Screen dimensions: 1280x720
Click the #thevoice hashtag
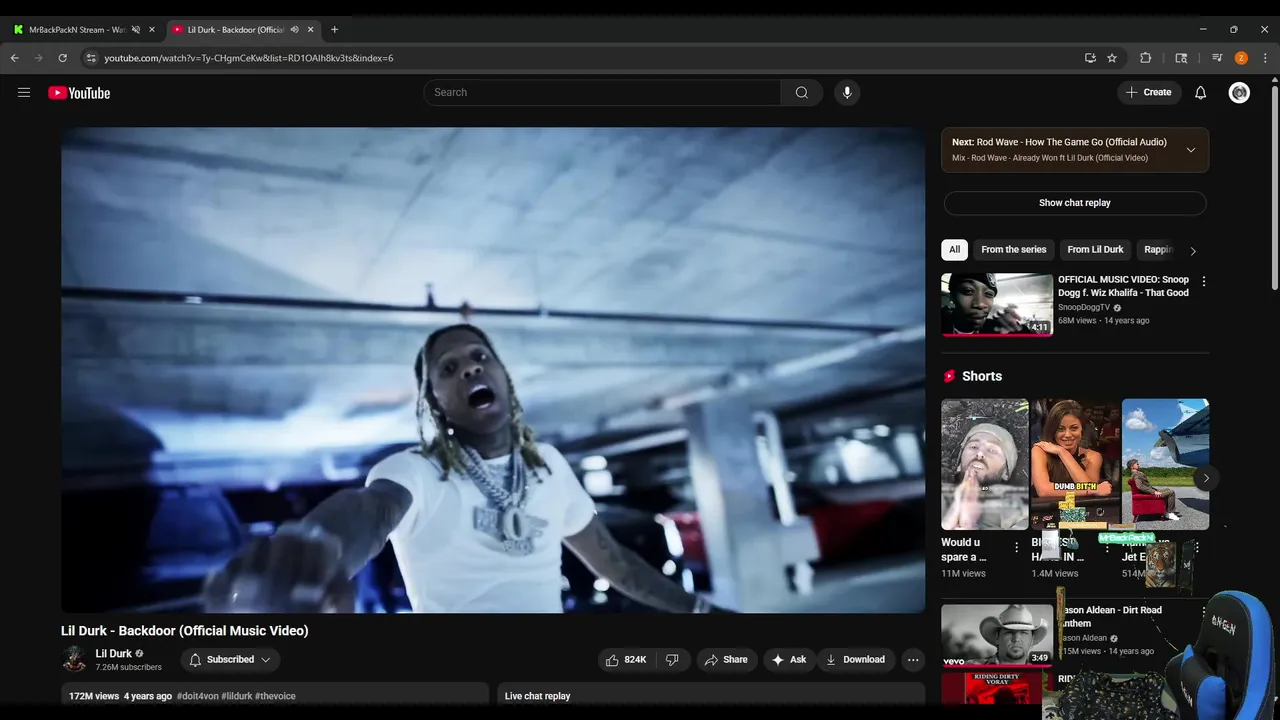(x=275, y=696)
